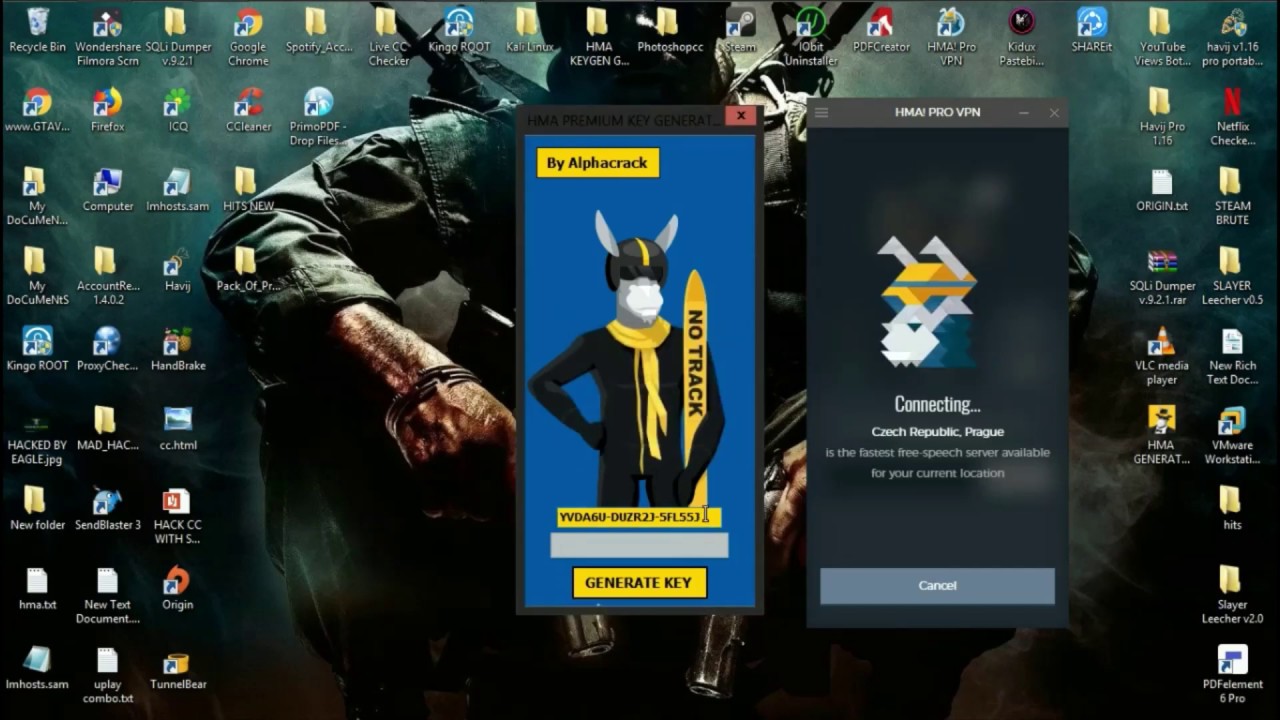Launch TunnelBear shortcut

pyautogui.click(x=177, y=668)
